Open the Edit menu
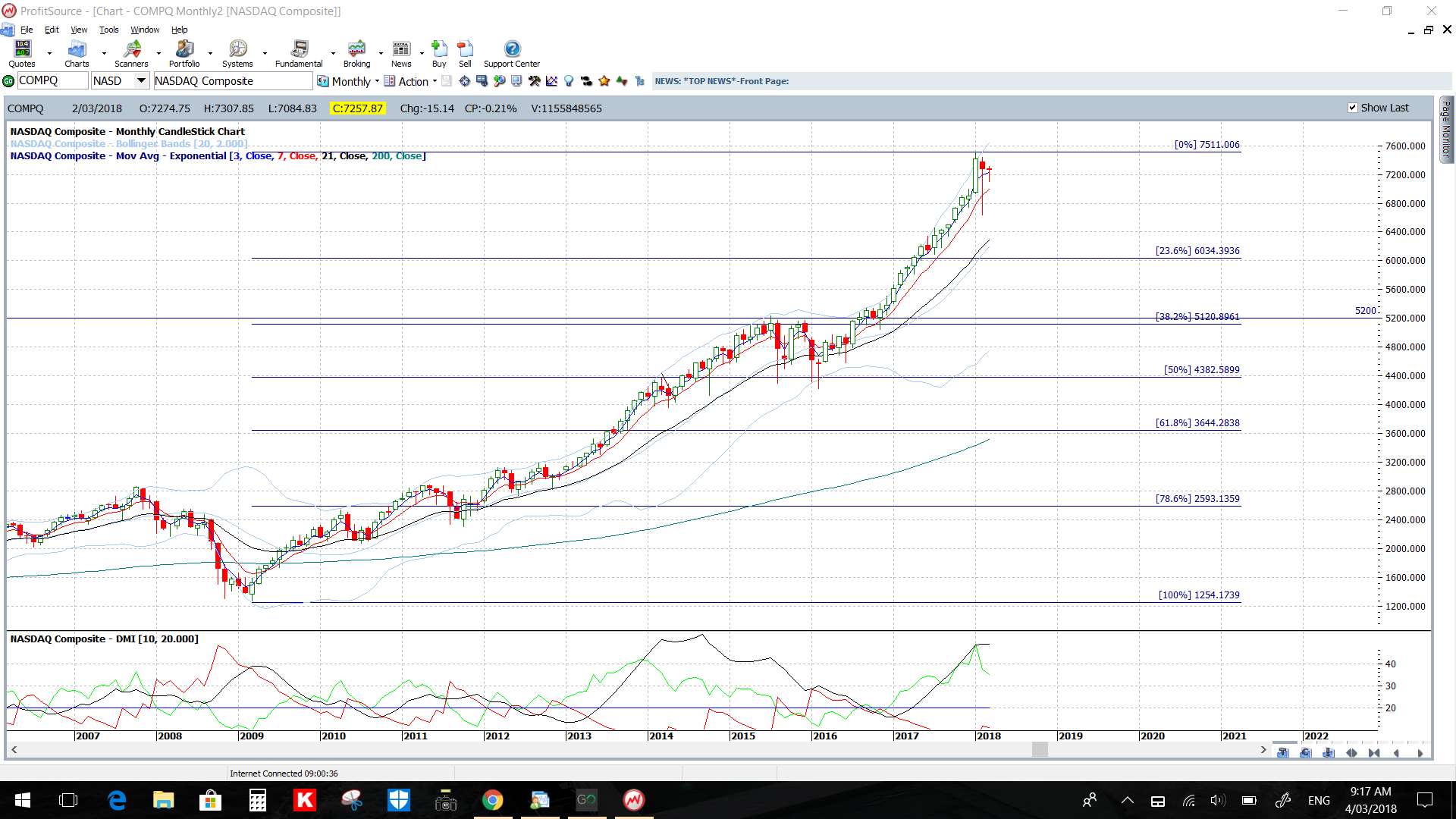This screenshot has width=1456, height=819. click(x=52, y=30)
